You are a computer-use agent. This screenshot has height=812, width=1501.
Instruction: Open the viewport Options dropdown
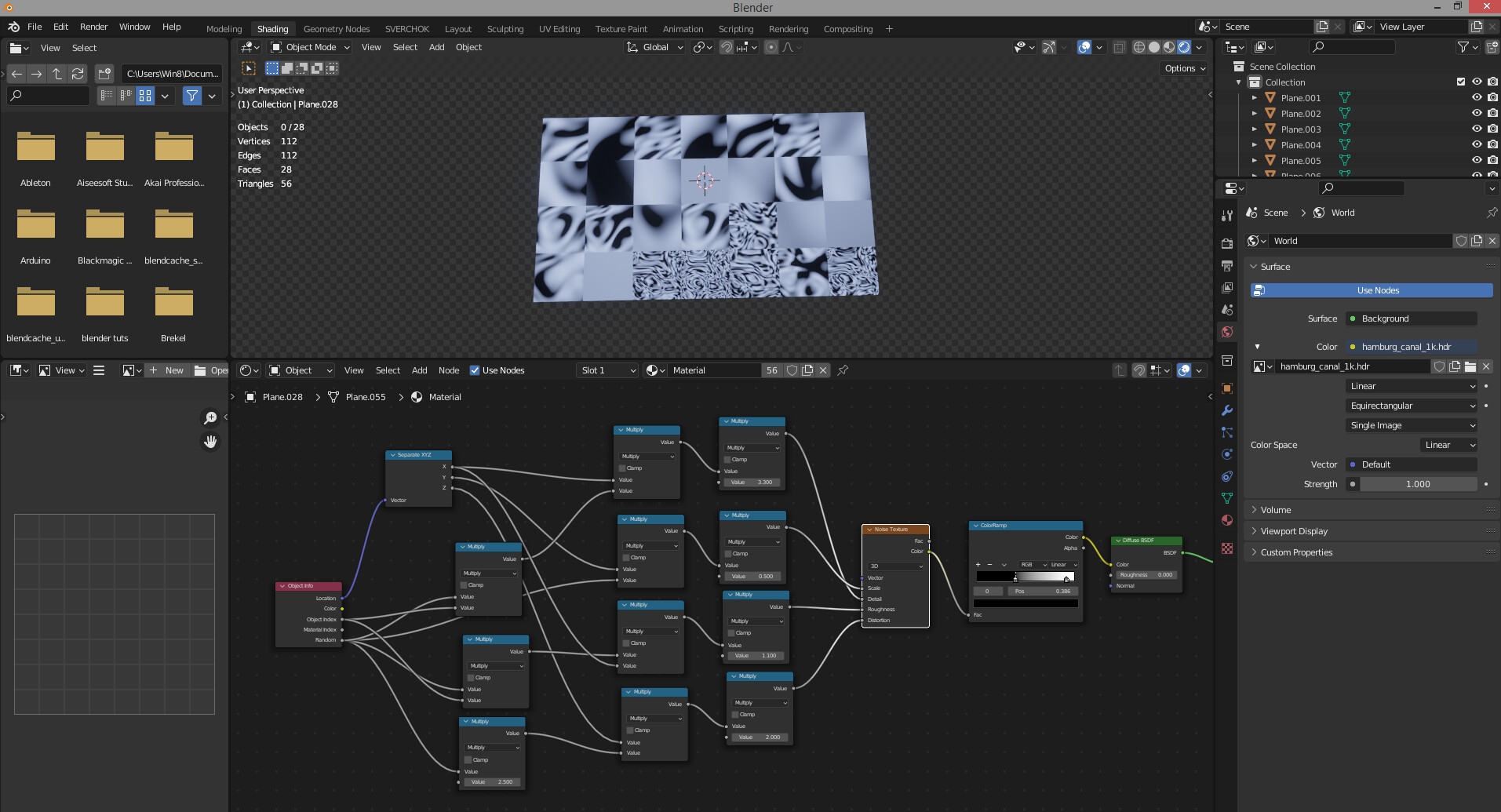coord(1185,68)
